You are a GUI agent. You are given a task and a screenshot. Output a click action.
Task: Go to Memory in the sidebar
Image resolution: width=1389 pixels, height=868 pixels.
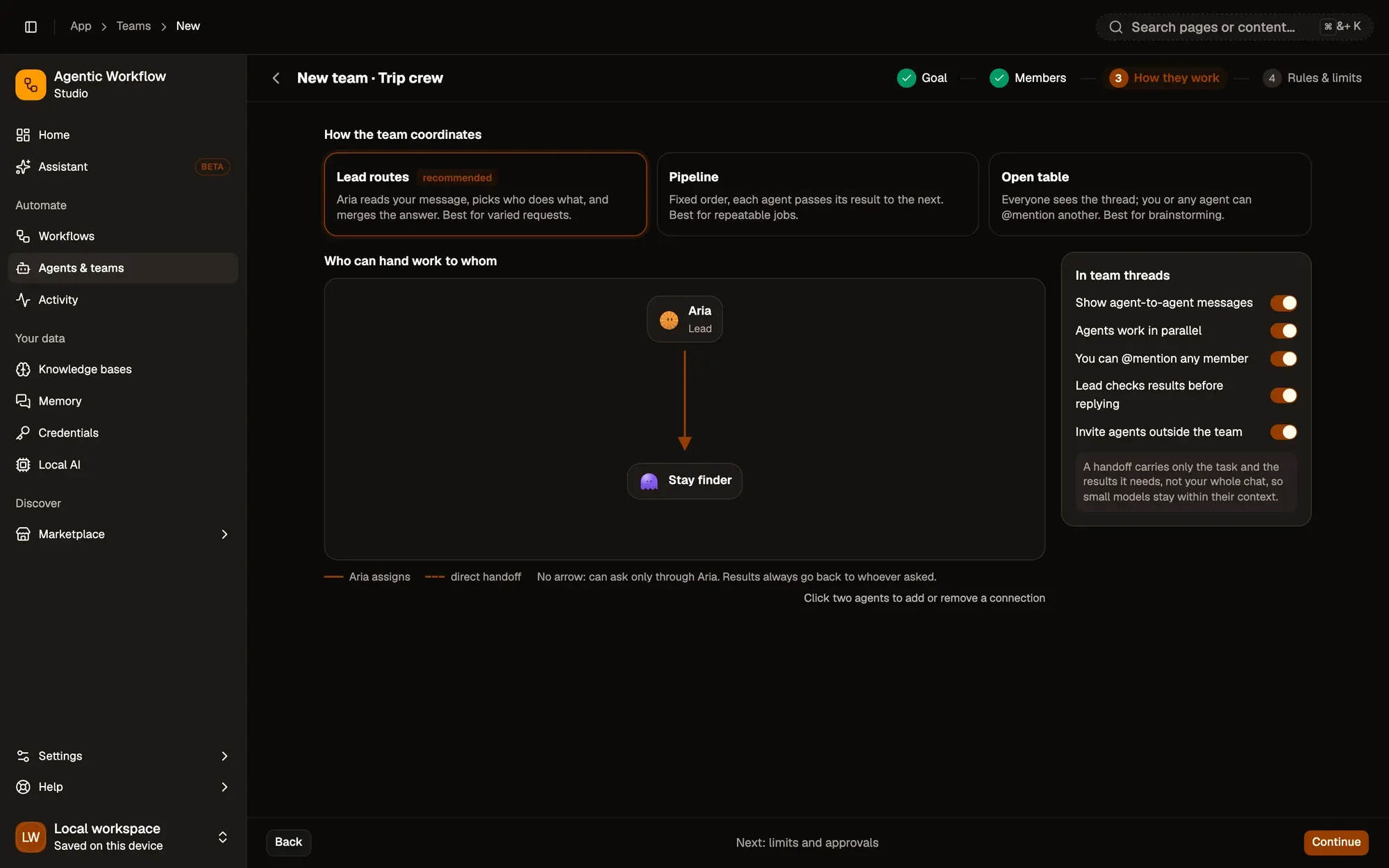(123, 401)
